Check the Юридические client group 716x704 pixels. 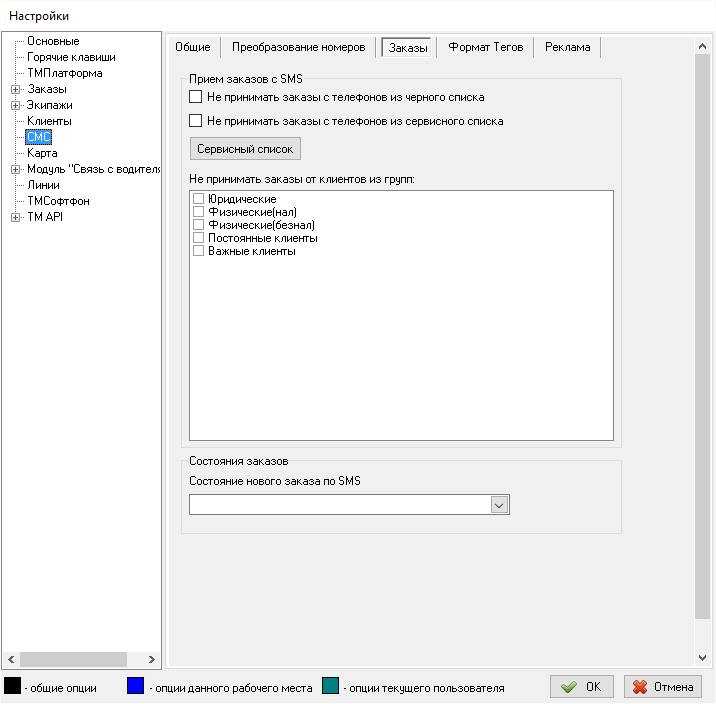pos(198,199)
